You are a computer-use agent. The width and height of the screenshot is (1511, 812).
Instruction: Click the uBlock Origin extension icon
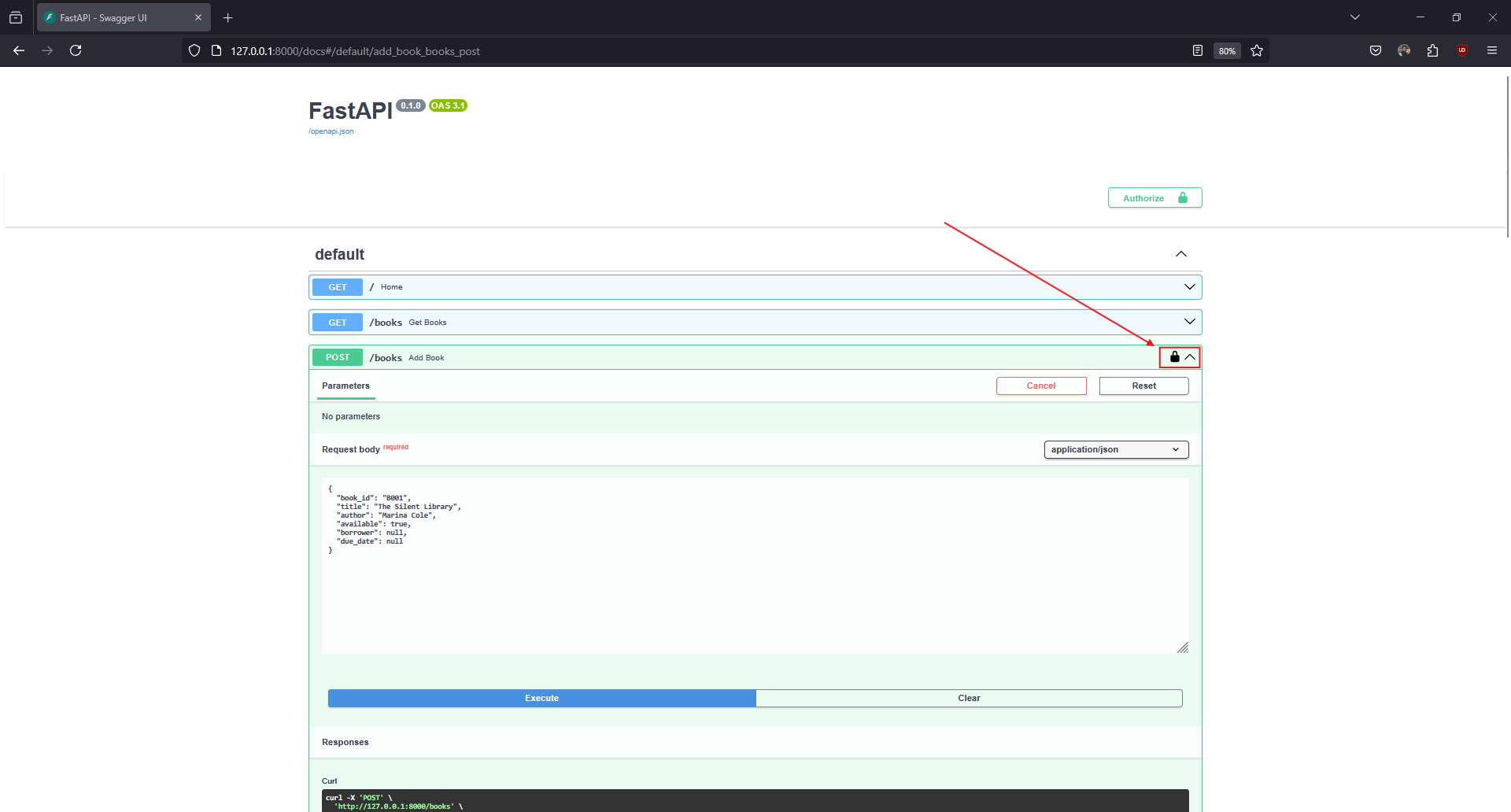(x=1462, y=50)
